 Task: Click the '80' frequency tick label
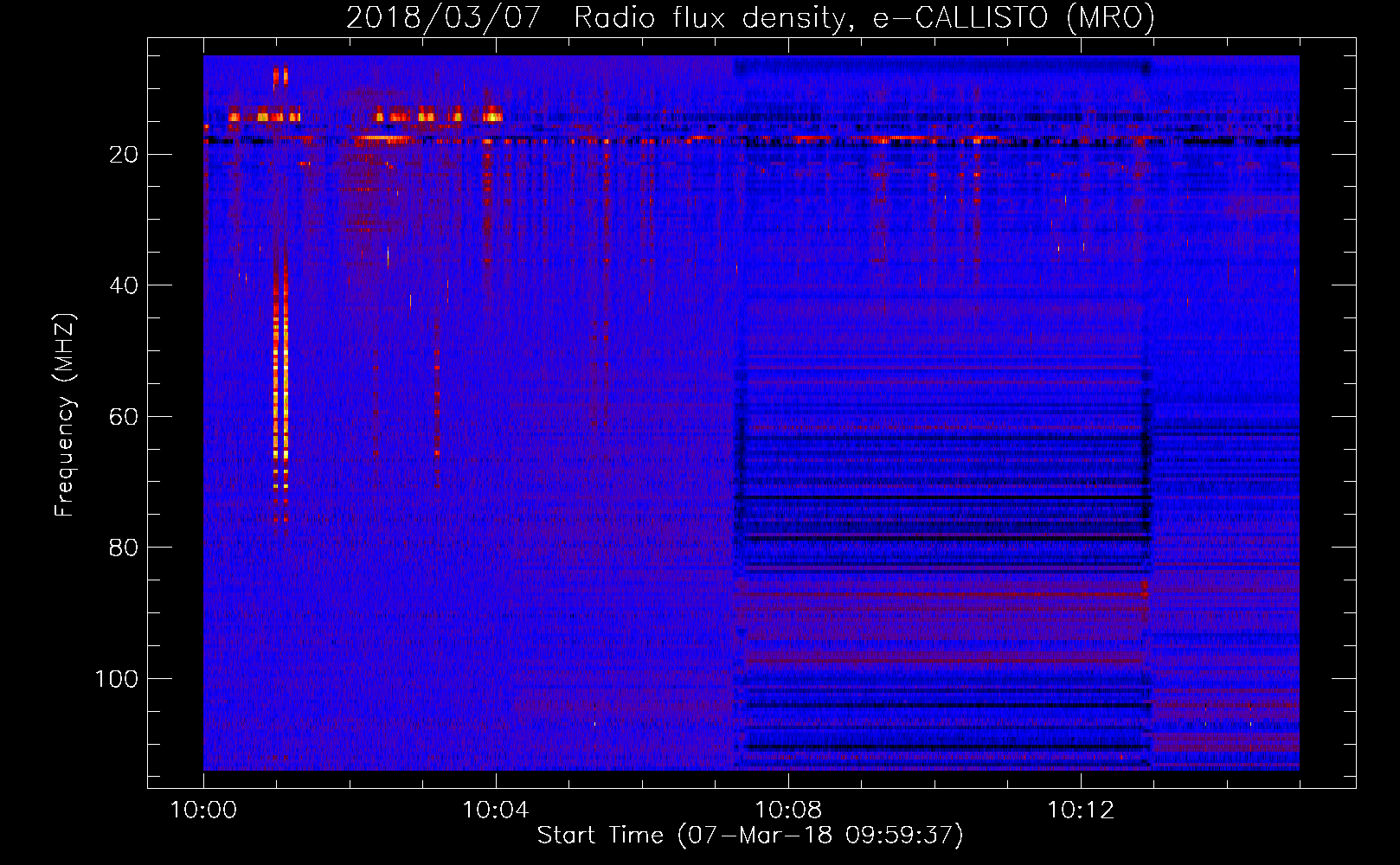tap(124, 548)
